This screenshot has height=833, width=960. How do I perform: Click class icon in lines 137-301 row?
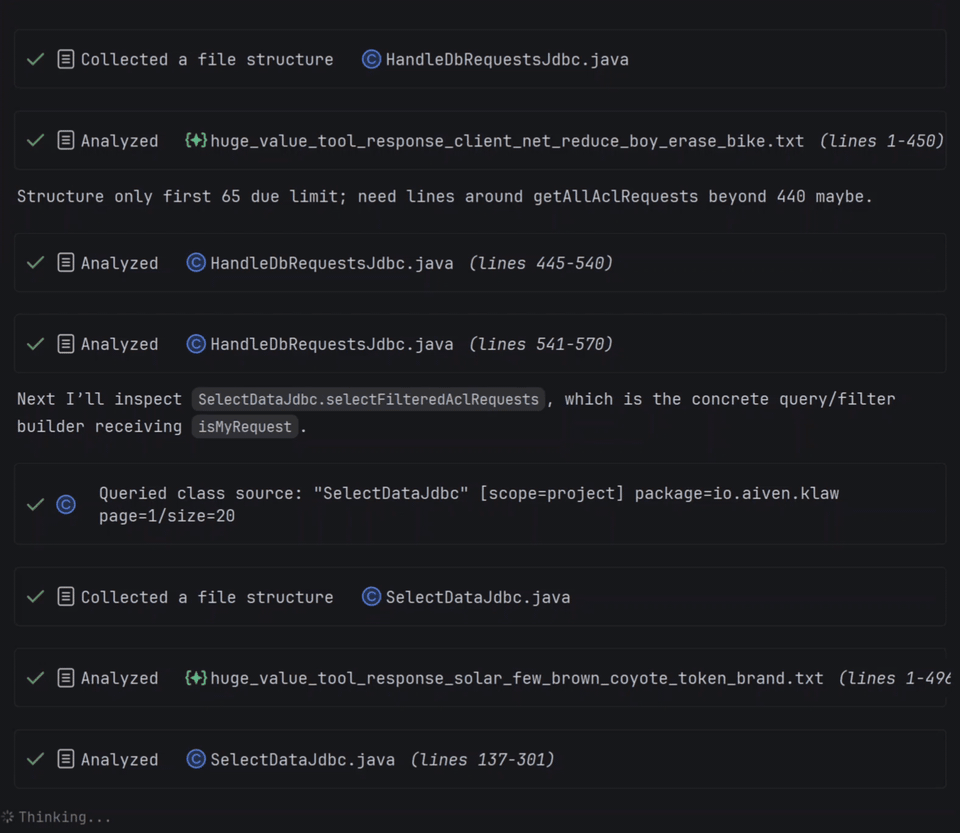[x=195, y=759]
